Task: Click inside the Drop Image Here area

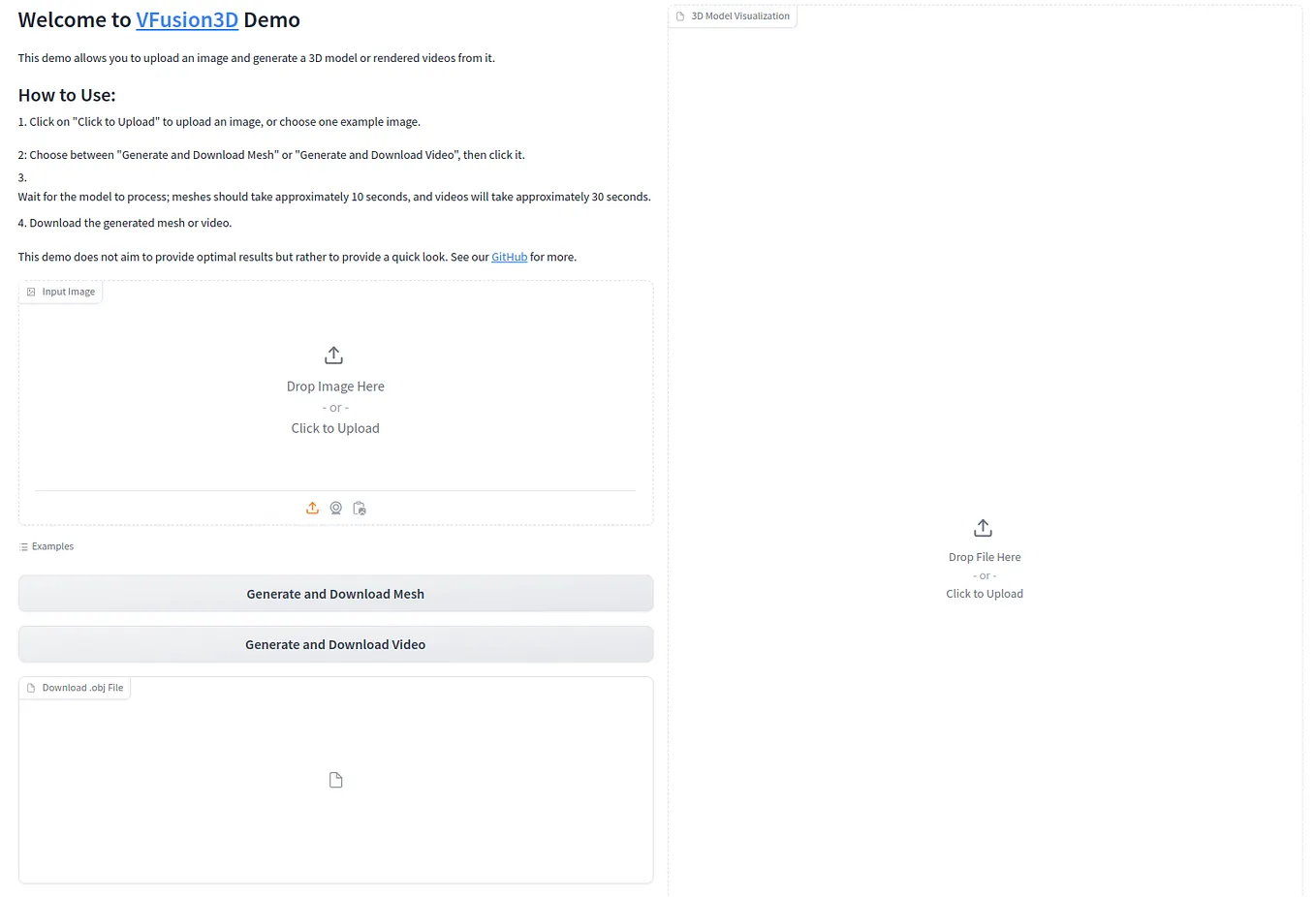Action: (335, 386)
